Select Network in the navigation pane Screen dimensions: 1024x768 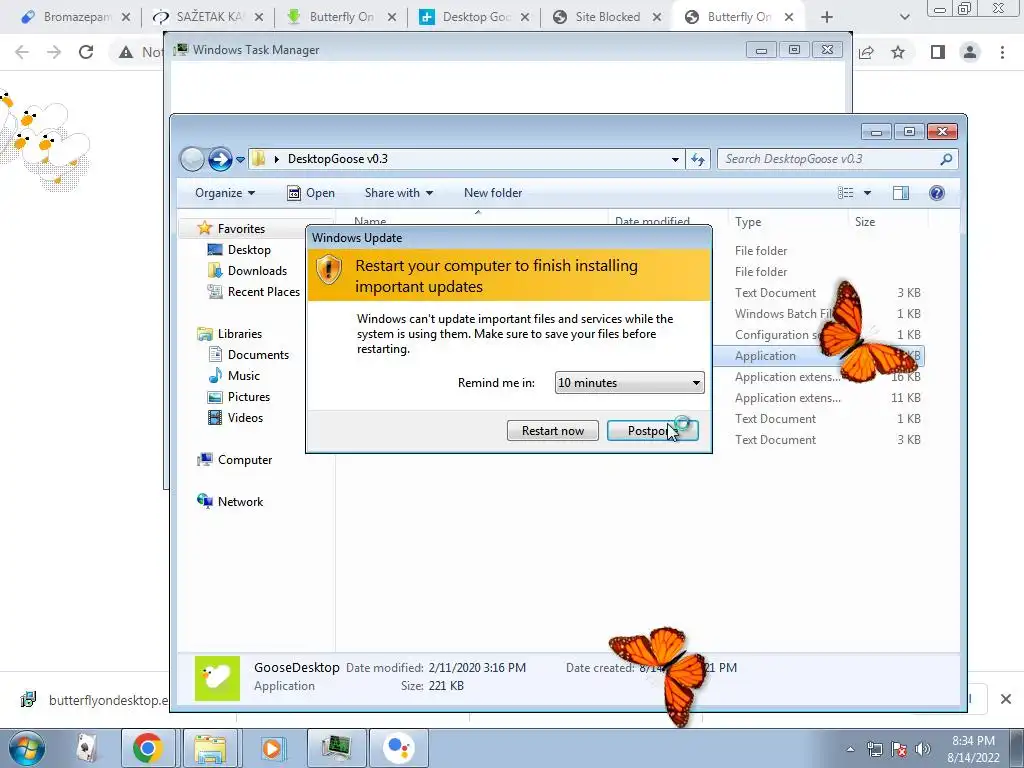240,502
